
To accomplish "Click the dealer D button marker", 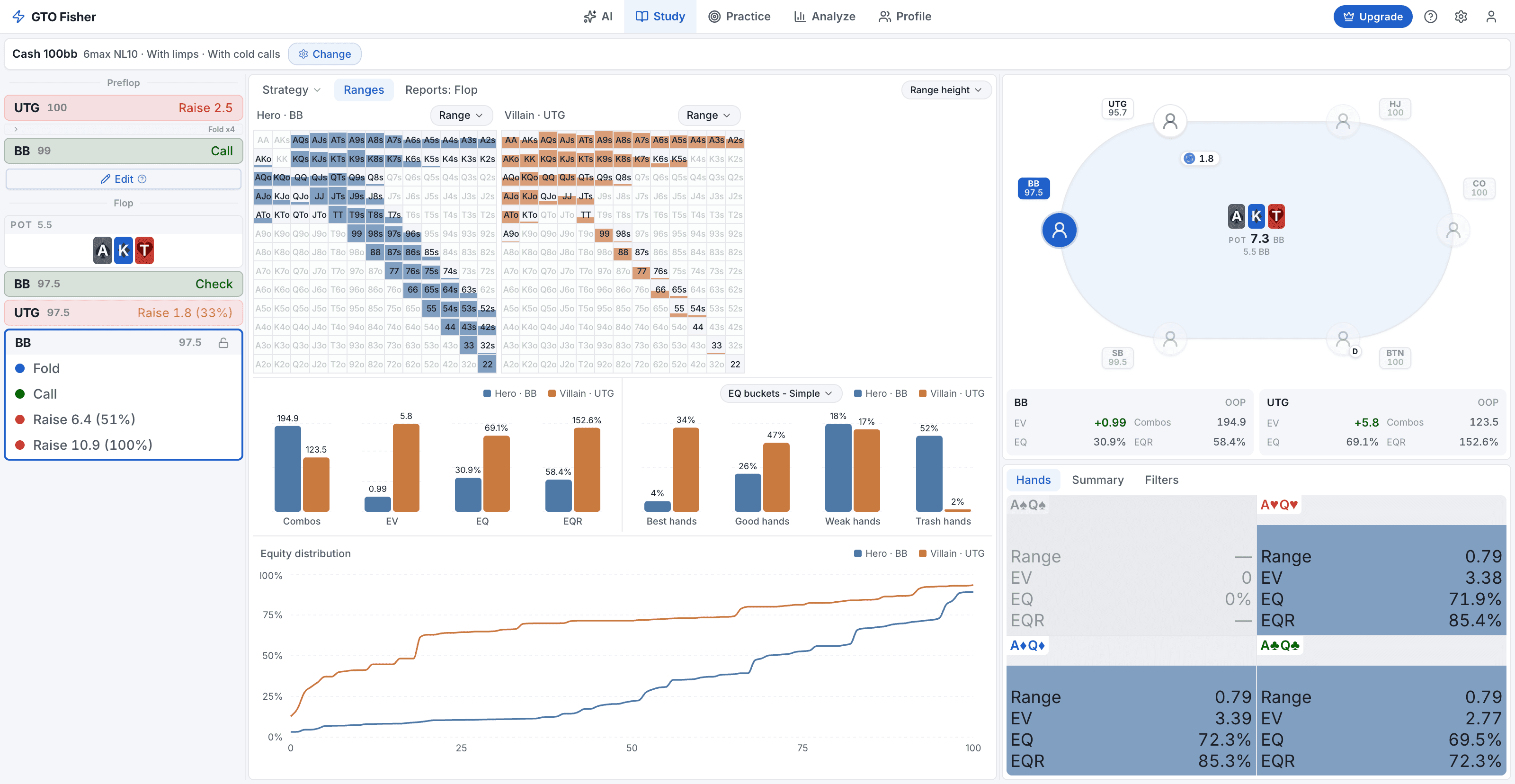I will click(1355, 351).
